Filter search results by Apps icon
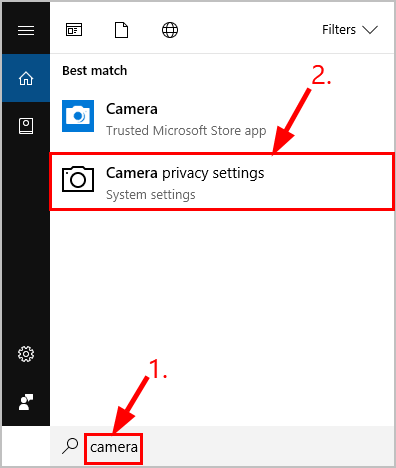Viewport: 396px width, 468px height. pos(74,30)
